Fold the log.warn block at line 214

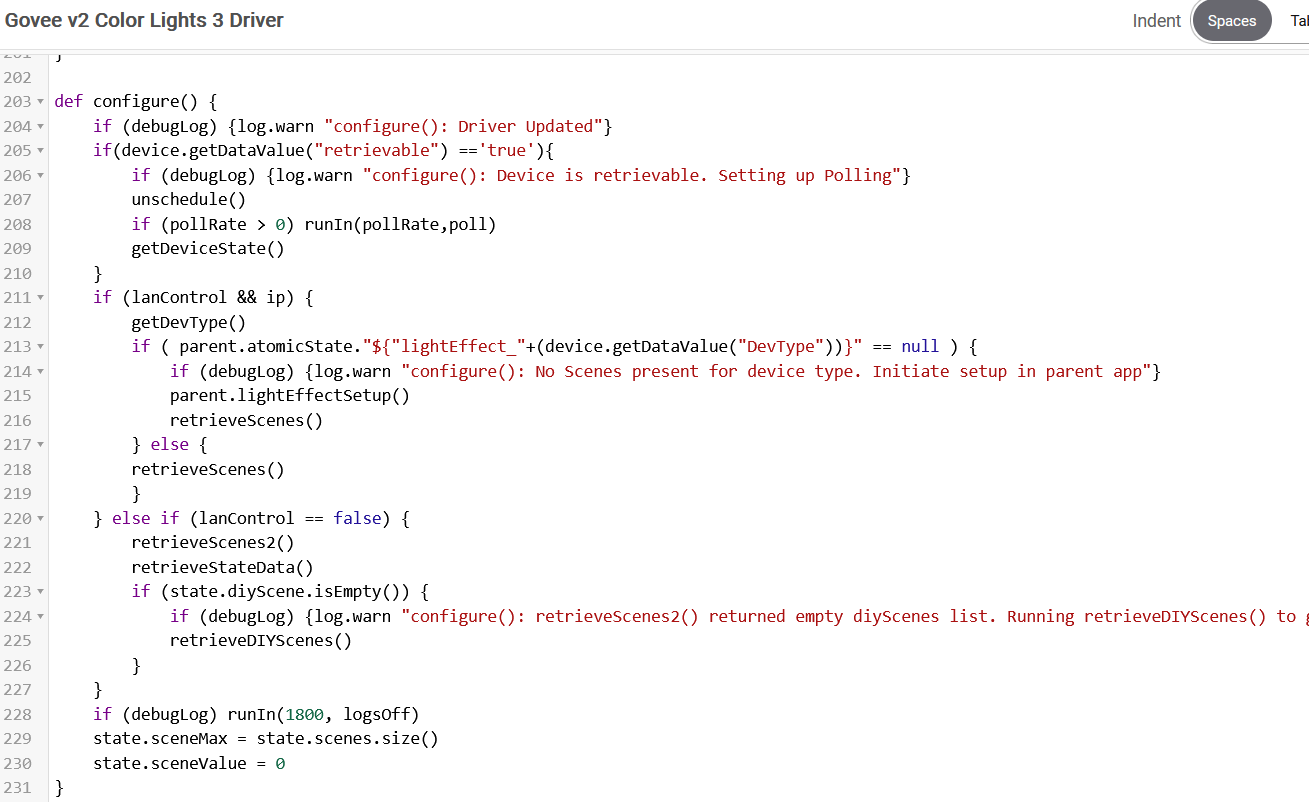click(40, 371)
